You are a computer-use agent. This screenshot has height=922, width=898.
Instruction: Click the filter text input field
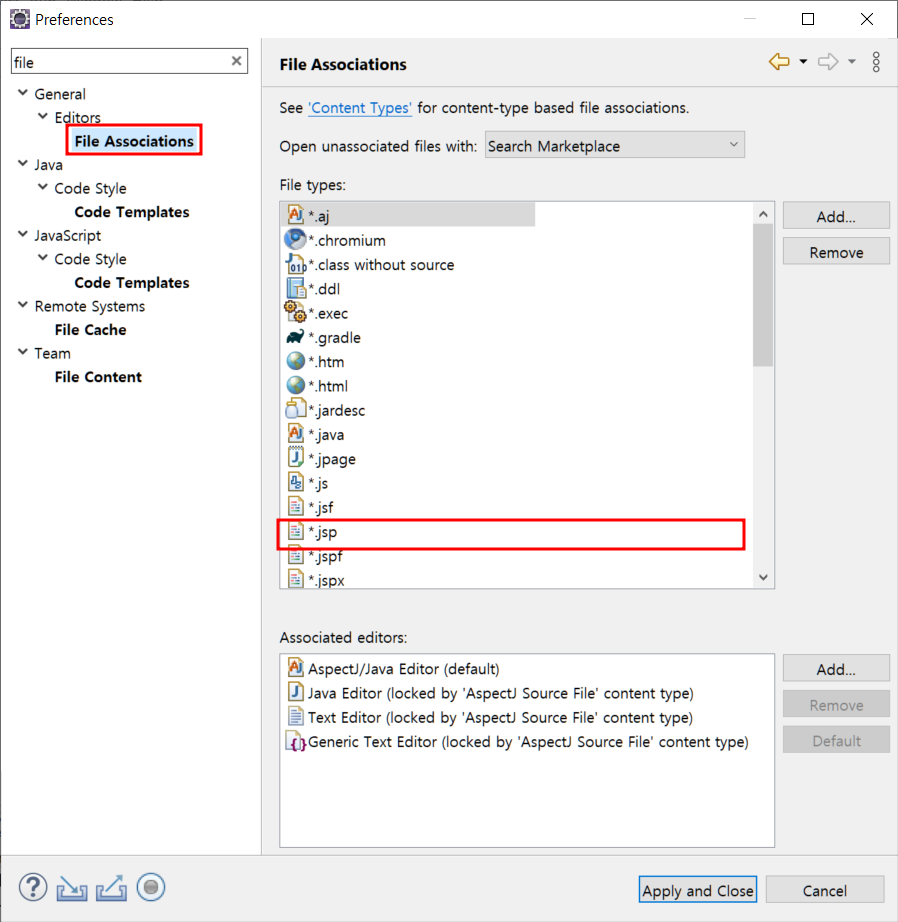[121, 61]
